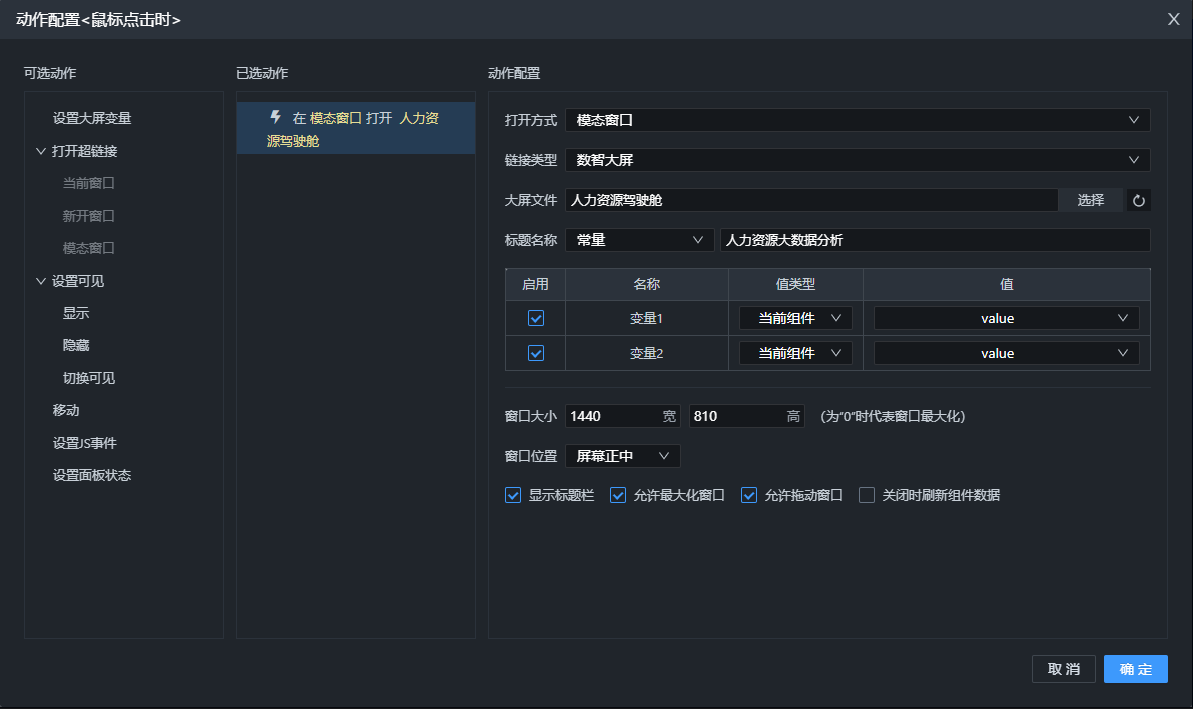Toggle the 变量2 enable checkbox

tap(536, 353)
